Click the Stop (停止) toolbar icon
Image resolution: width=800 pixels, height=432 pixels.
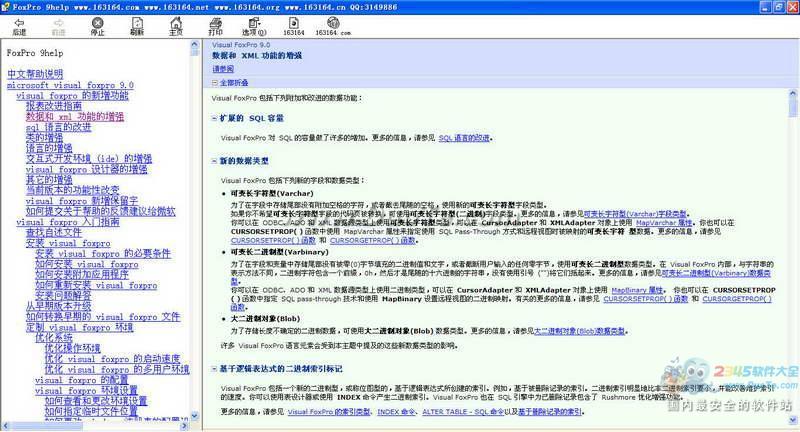97,27
